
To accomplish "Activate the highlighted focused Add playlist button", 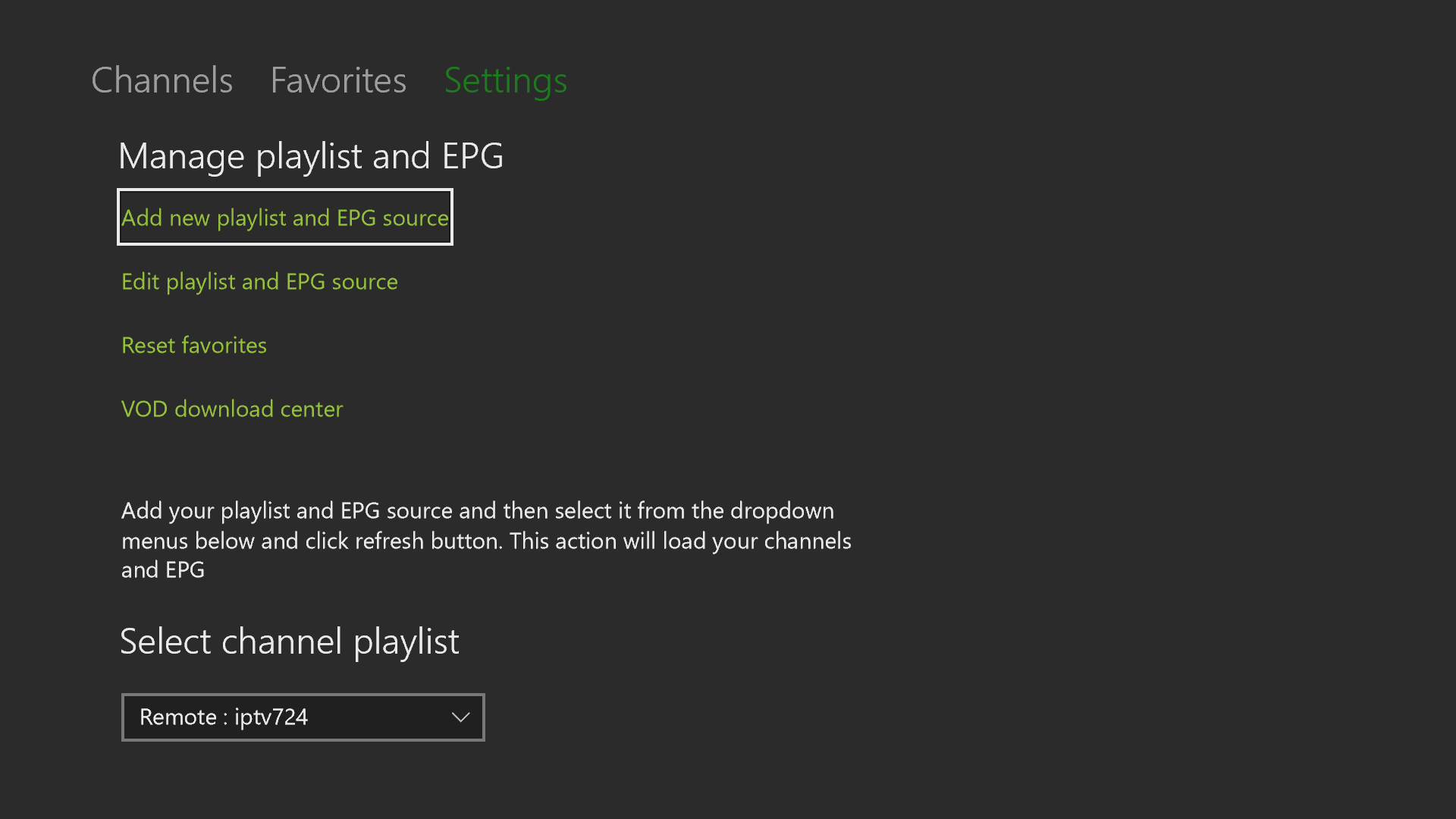I will click(x=284, y=218).
